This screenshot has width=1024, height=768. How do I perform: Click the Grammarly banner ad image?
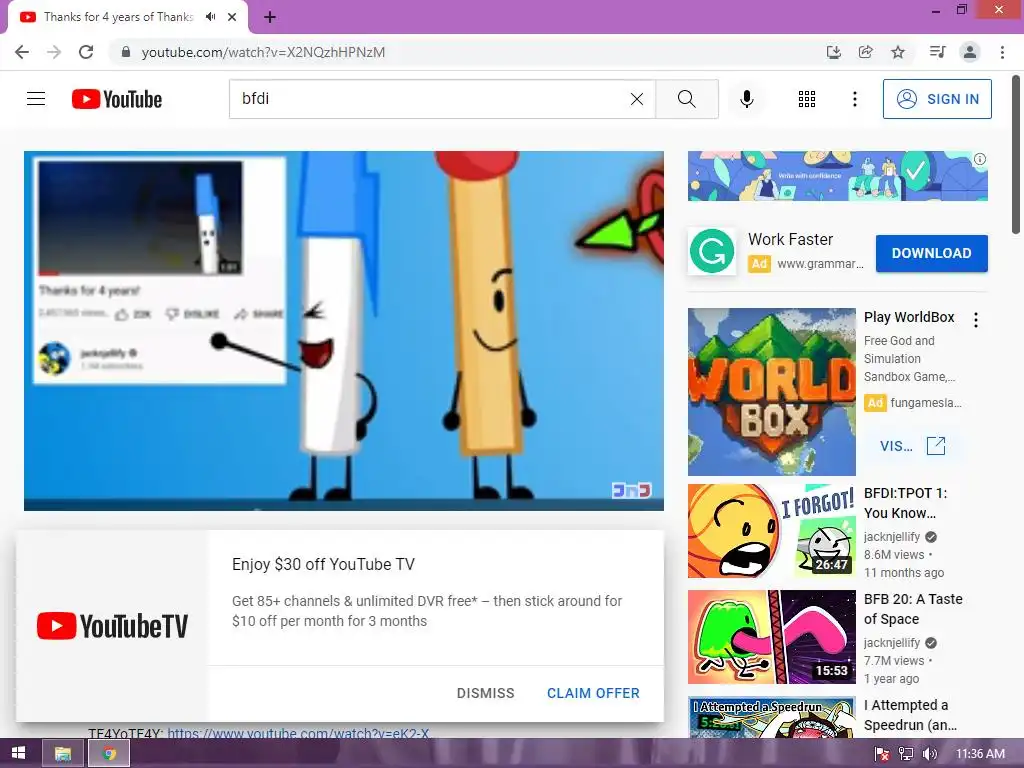click(x=837, y=176)
